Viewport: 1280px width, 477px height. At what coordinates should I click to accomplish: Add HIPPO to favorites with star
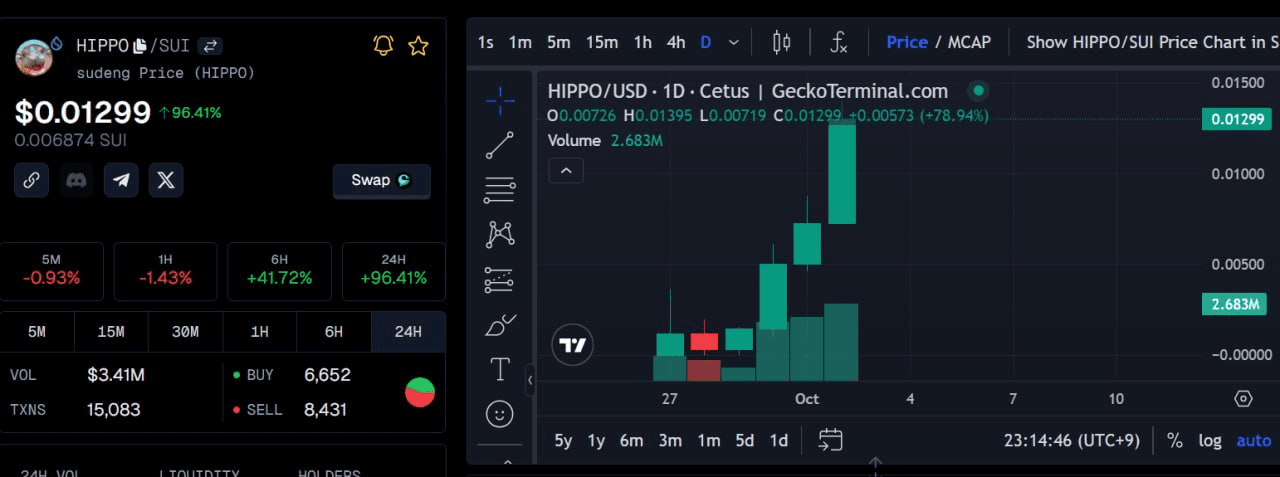(x=419, y=45)
